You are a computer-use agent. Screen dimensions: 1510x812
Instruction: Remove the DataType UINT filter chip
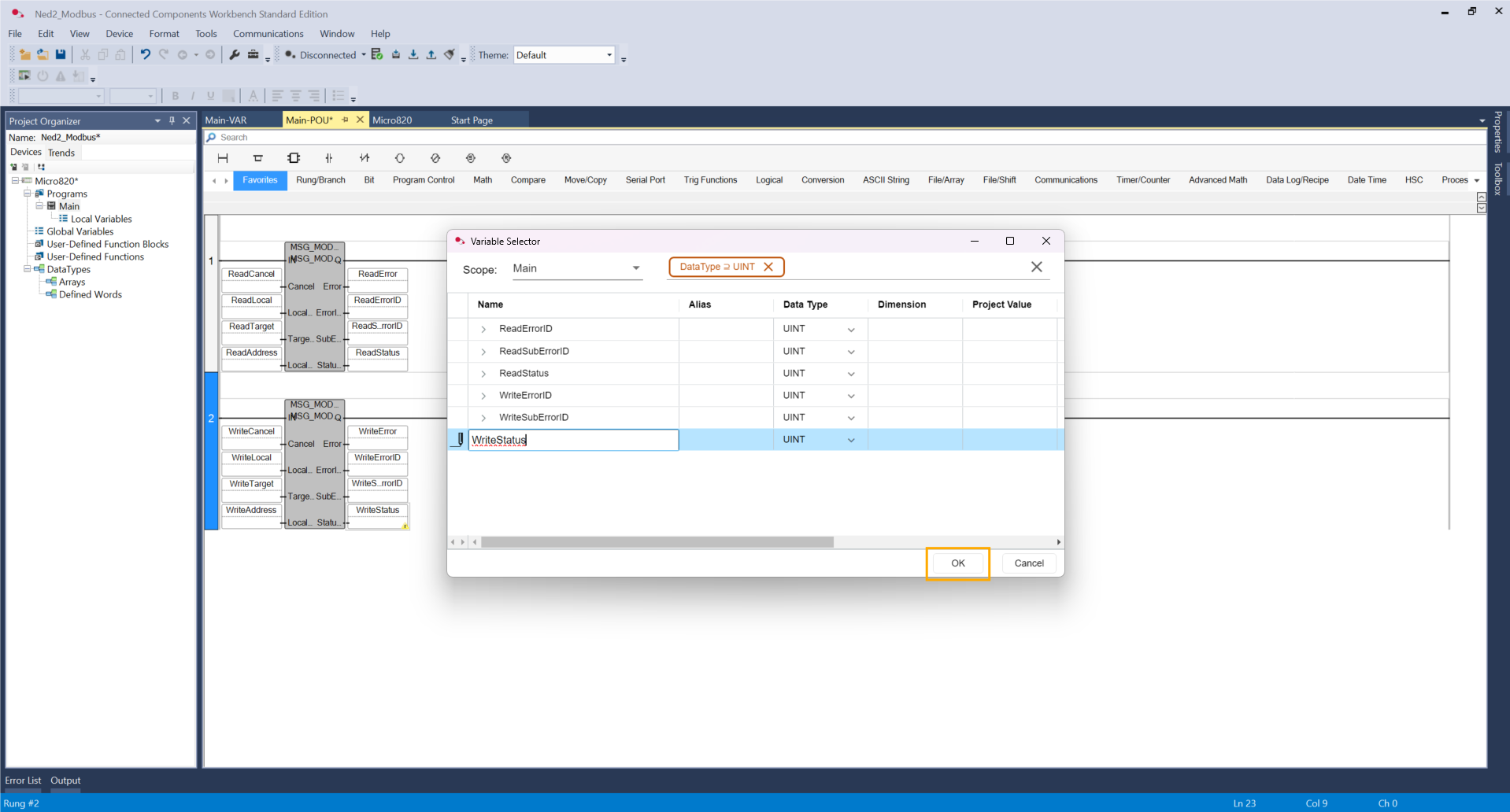[x=768, y=267]
